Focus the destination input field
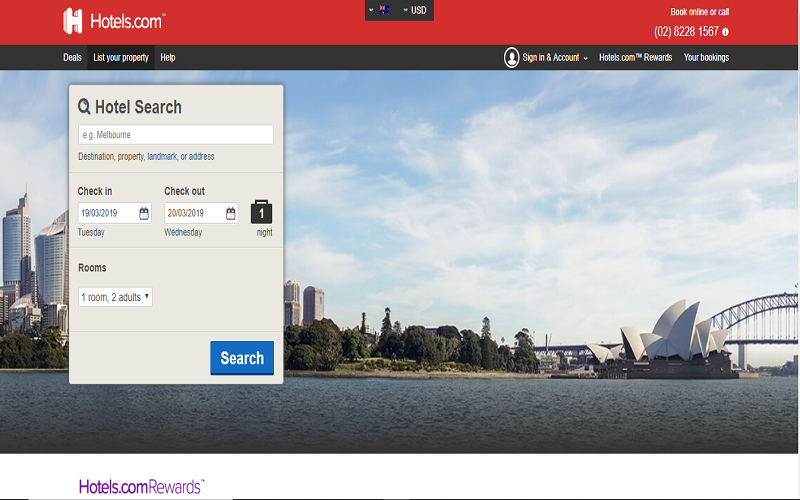 click(x=176, y=135)
